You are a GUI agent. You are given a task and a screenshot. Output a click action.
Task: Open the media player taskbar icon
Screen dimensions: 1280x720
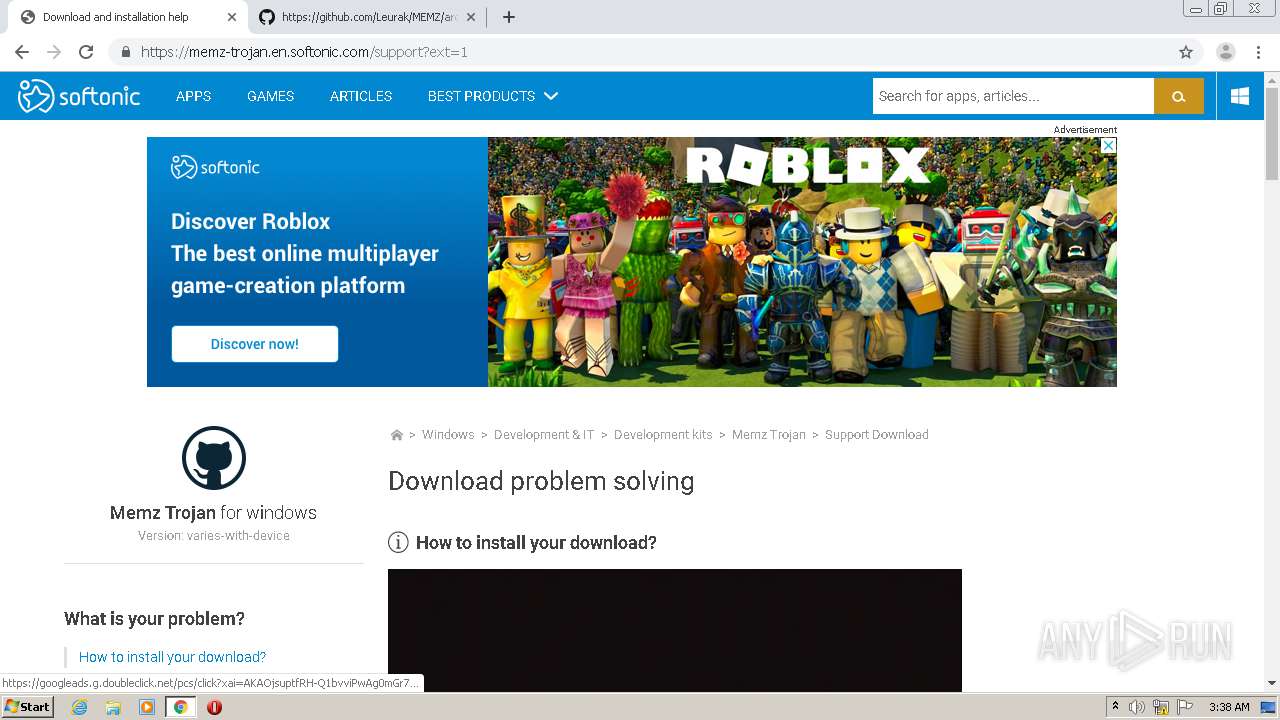147,707
